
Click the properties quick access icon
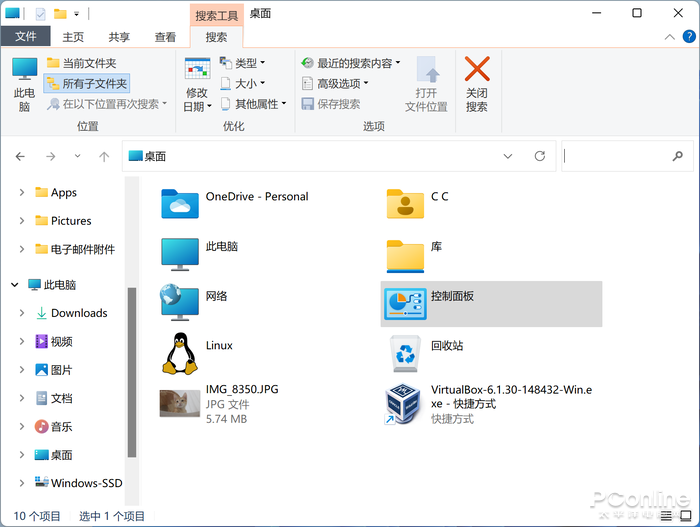pos(40,14)
